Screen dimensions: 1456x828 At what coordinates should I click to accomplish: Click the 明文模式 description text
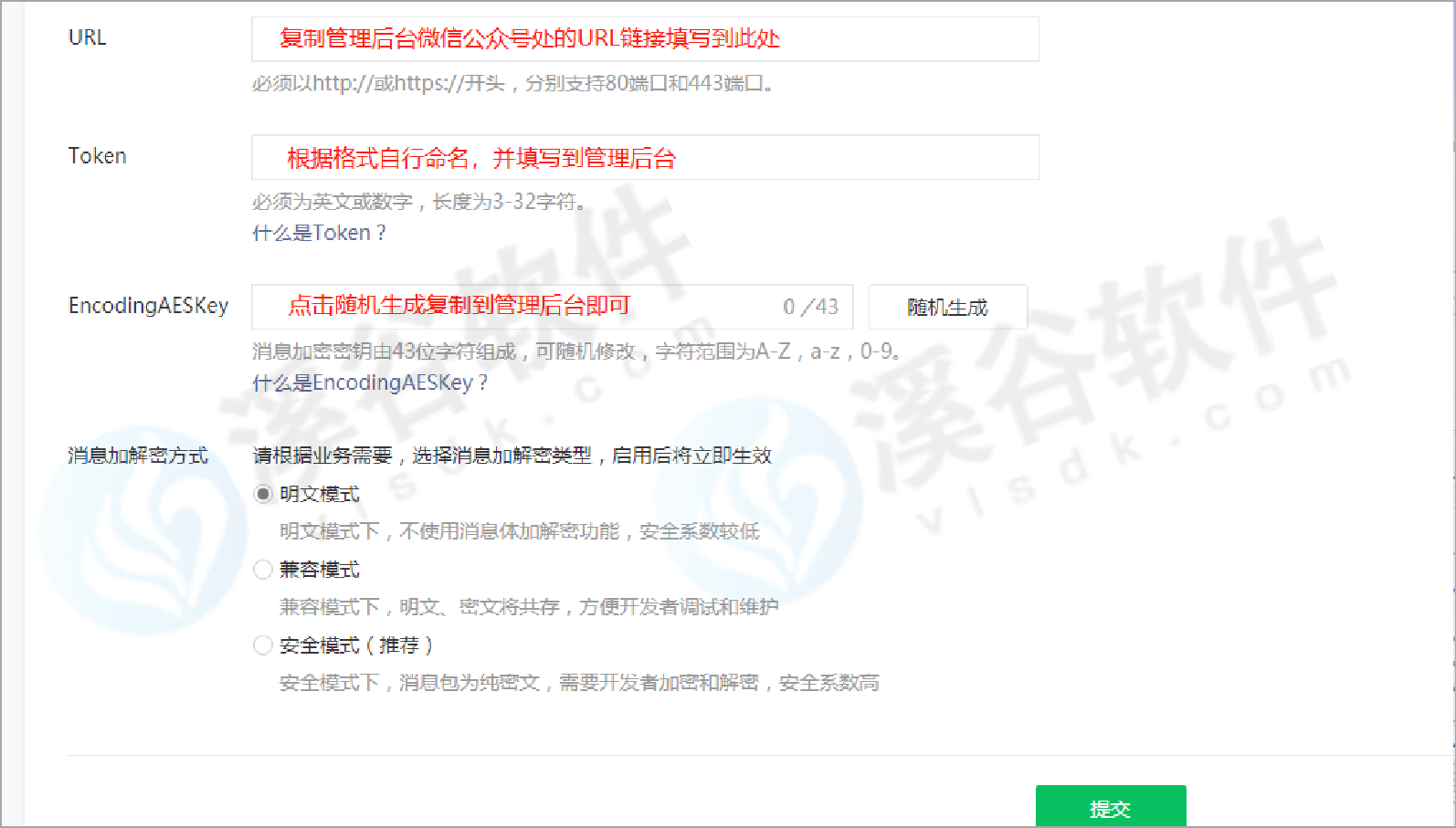[x=519, y=531]
